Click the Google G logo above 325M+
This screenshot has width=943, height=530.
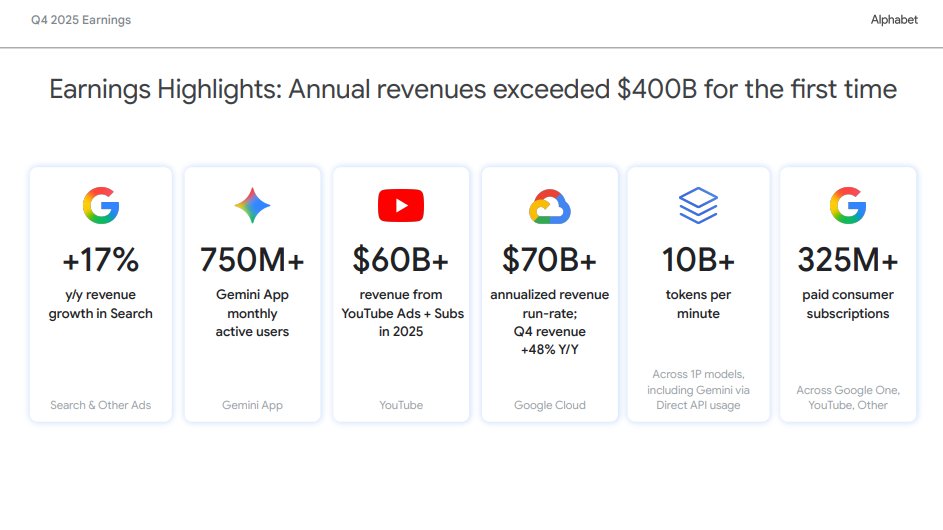(848, 206)
